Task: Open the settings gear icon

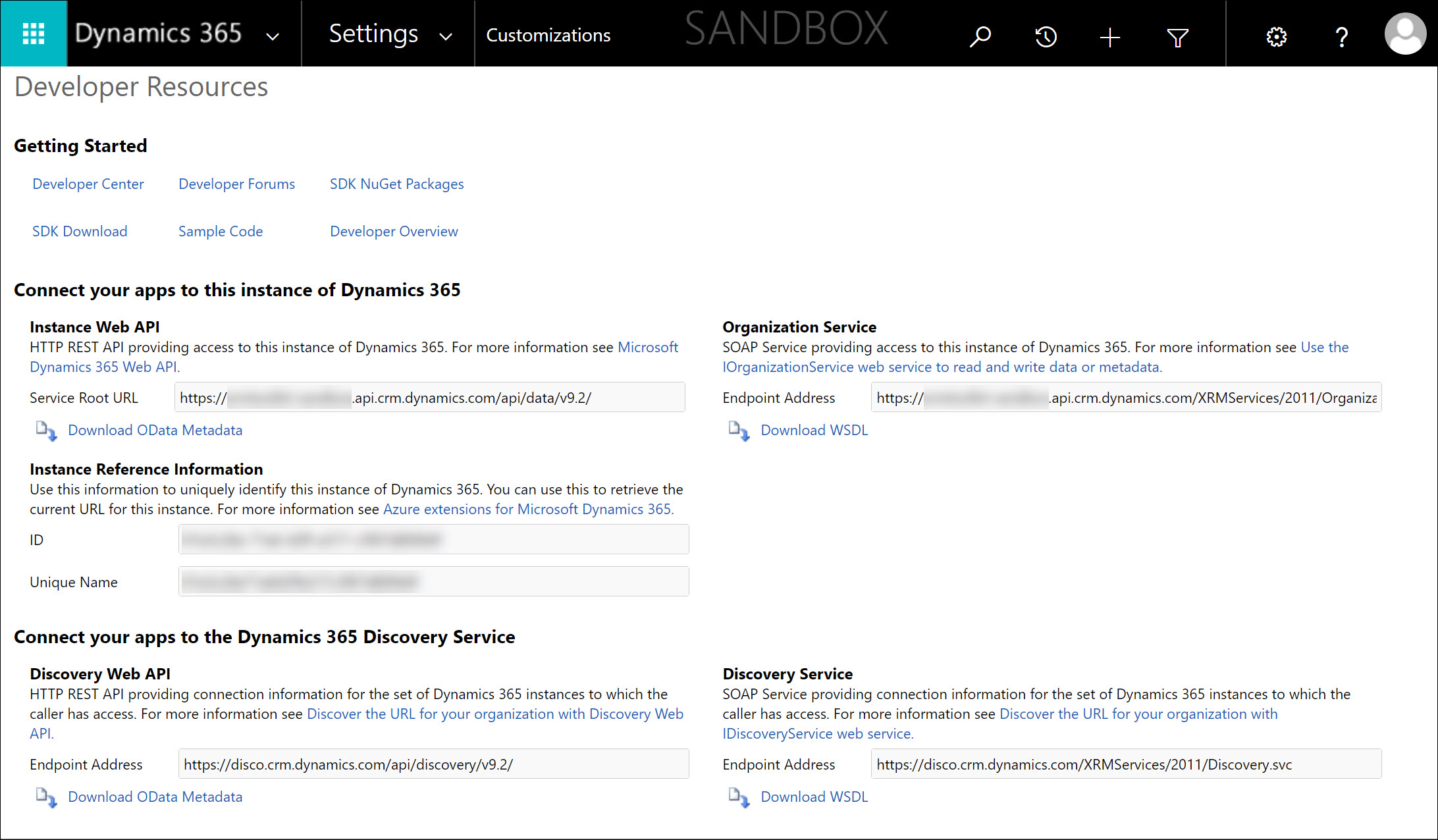Action: click(1276, 37)
